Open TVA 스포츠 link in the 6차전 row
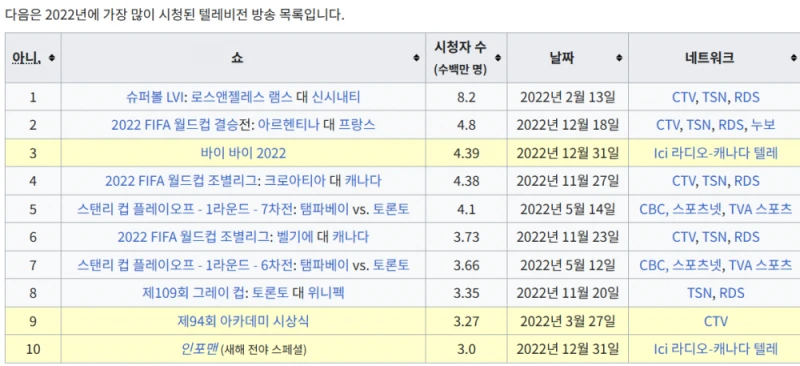800x366 pixels. coord(761,265)
